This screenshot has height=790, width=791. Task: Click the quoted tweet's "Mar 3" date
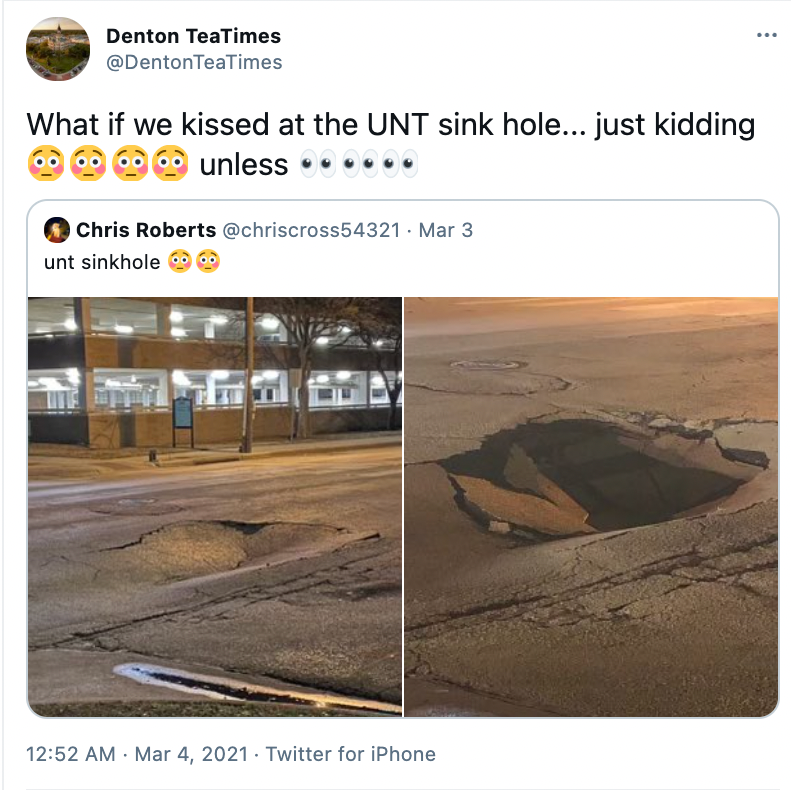coord(446,230)
